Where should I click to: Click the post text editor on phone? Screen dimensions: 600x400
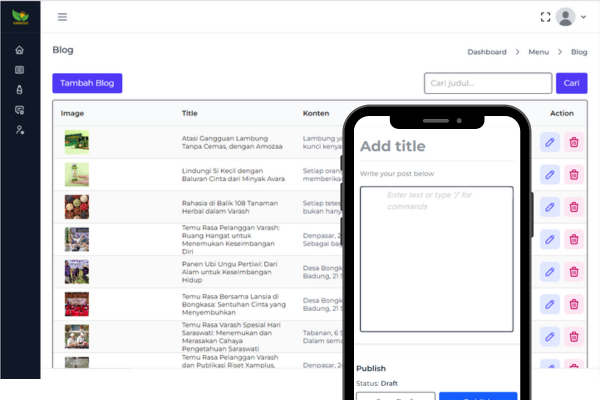[x=437, y=259]
